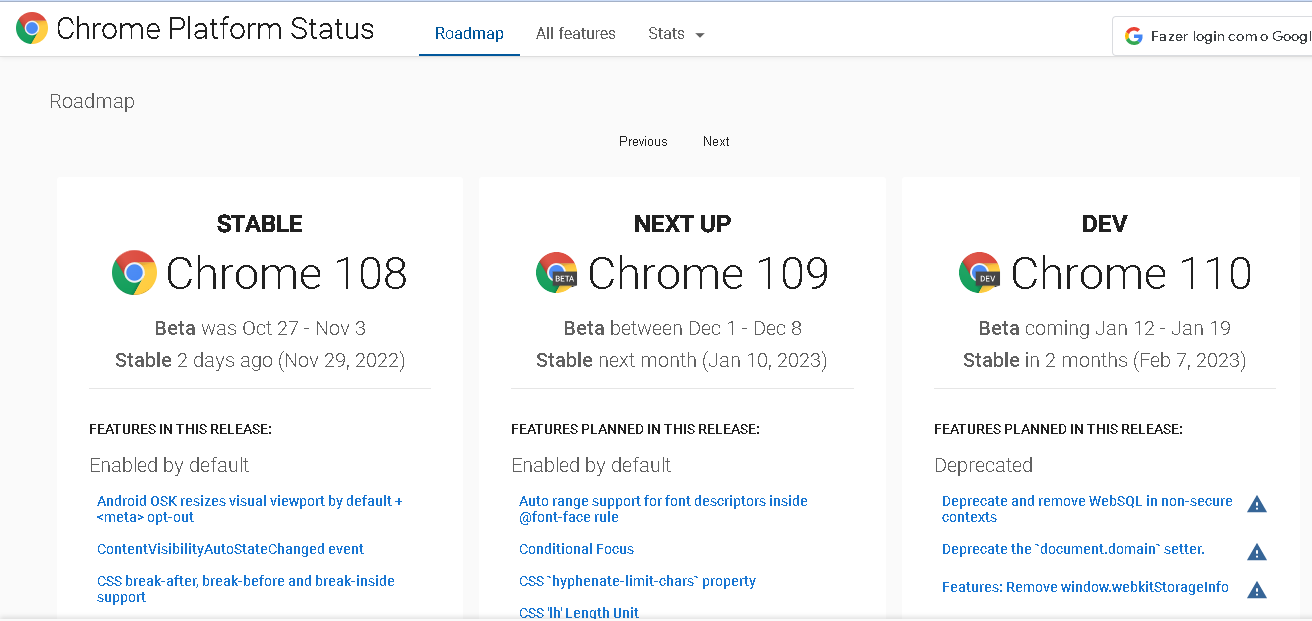
Task: Click the warning triangle beside WebSQL deprecation
Action: point(1257,504)
